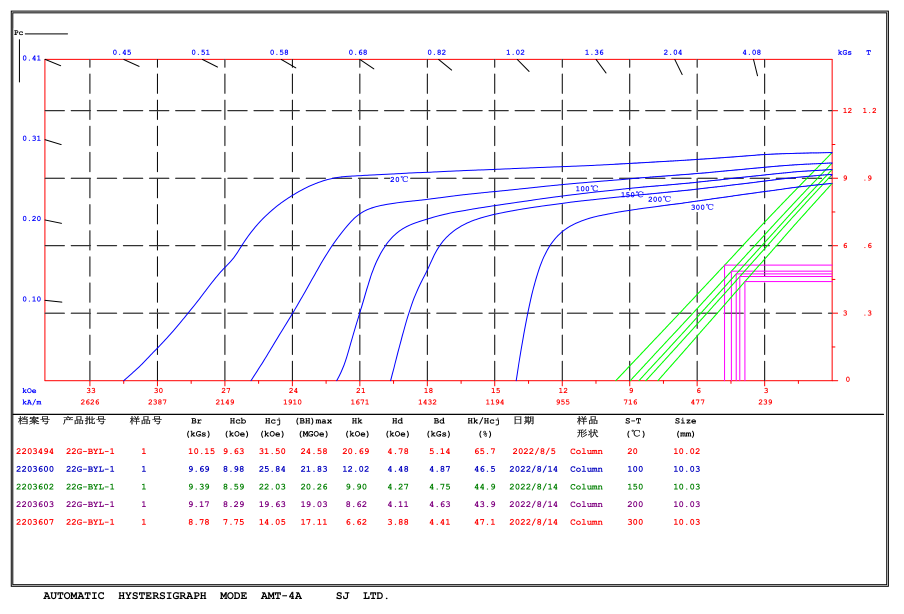Click Hd value 4.78
The width and height of the screenshot is (904, 614).
click(398, 451)
